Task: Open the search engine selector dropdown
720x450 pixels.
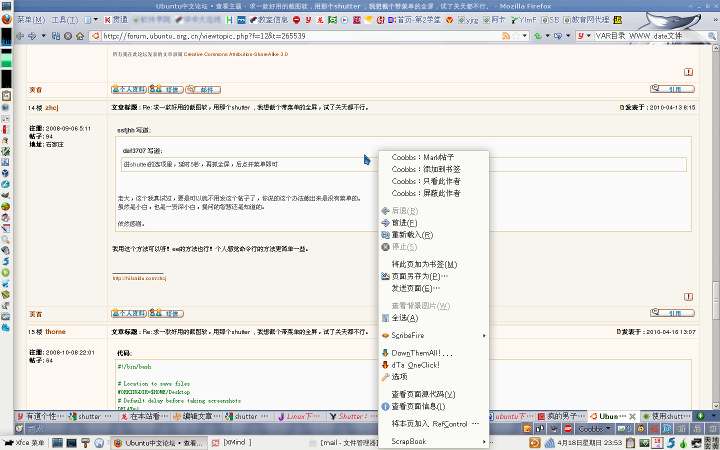Action: coord(584,36)
